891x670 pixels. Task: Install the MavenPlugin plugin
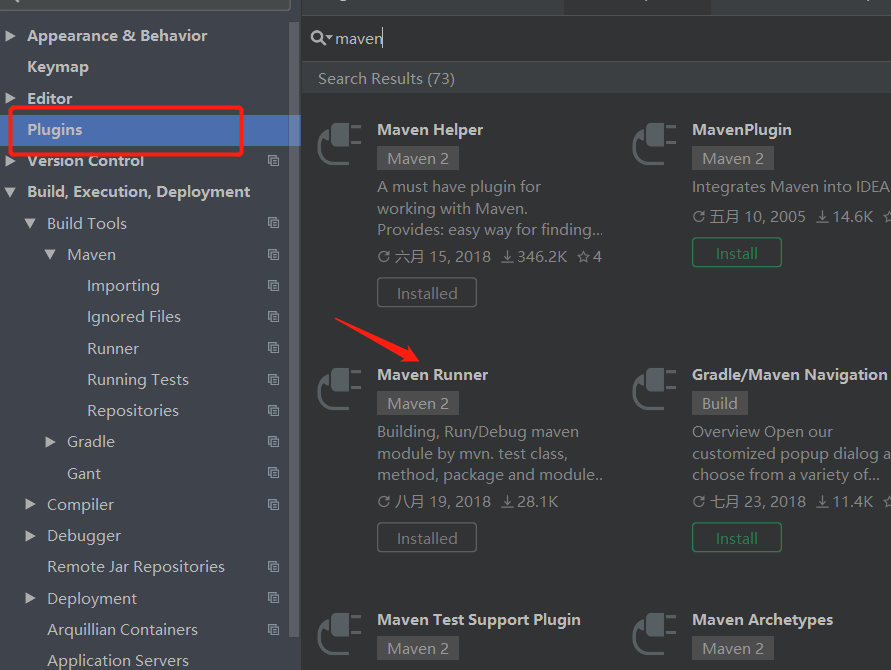tap(736, 253)
